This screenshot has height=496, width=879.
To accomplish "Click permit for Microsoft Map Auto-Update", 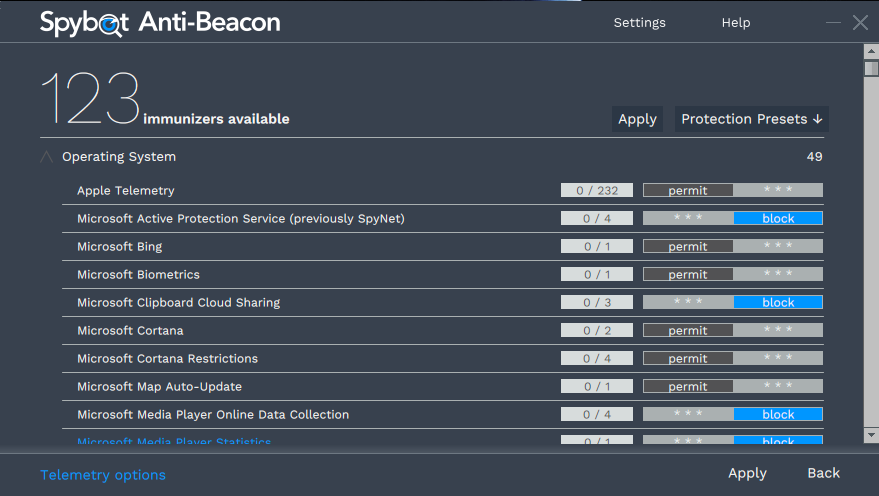I will (688, 386).
